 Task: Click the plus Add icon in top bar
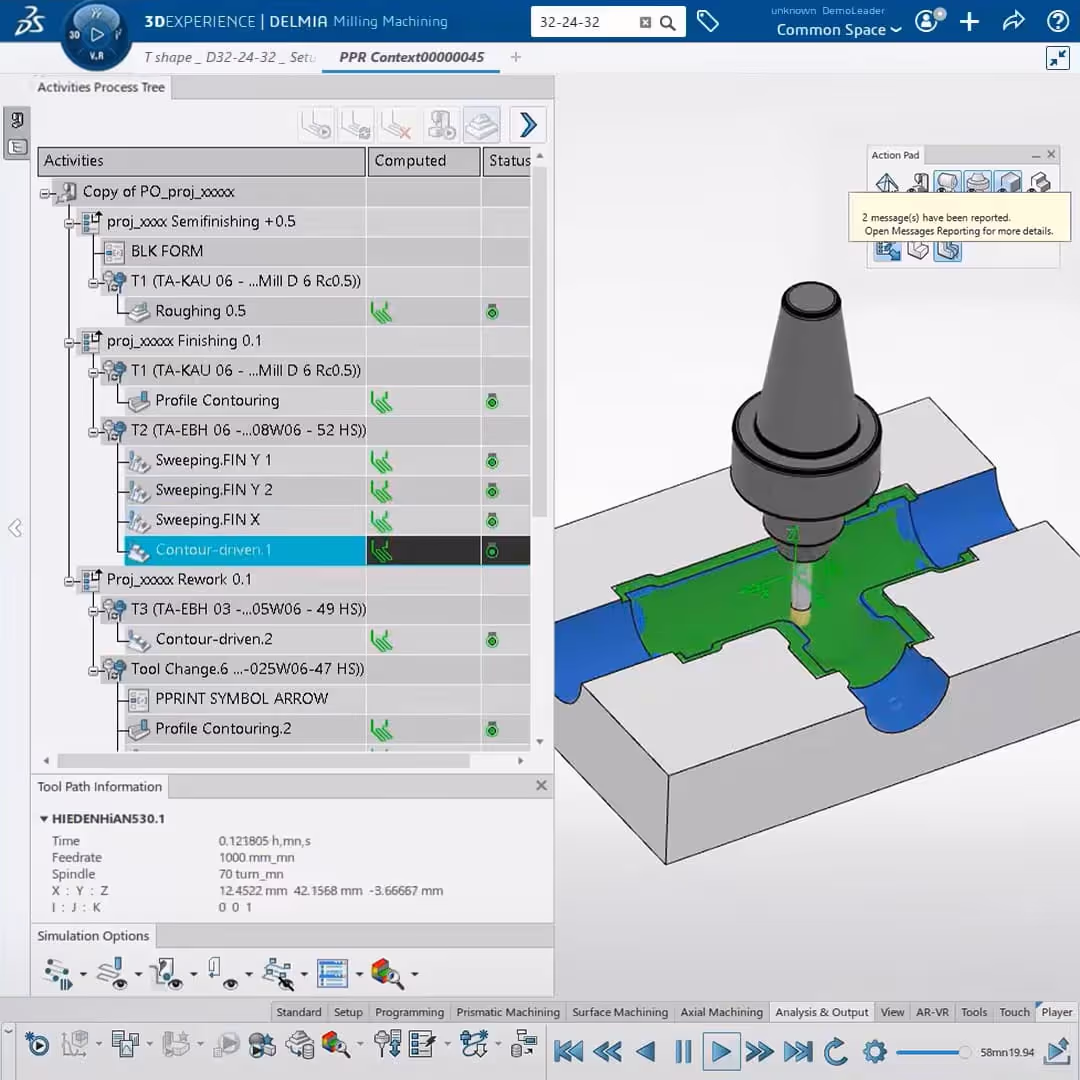(969, 21)
